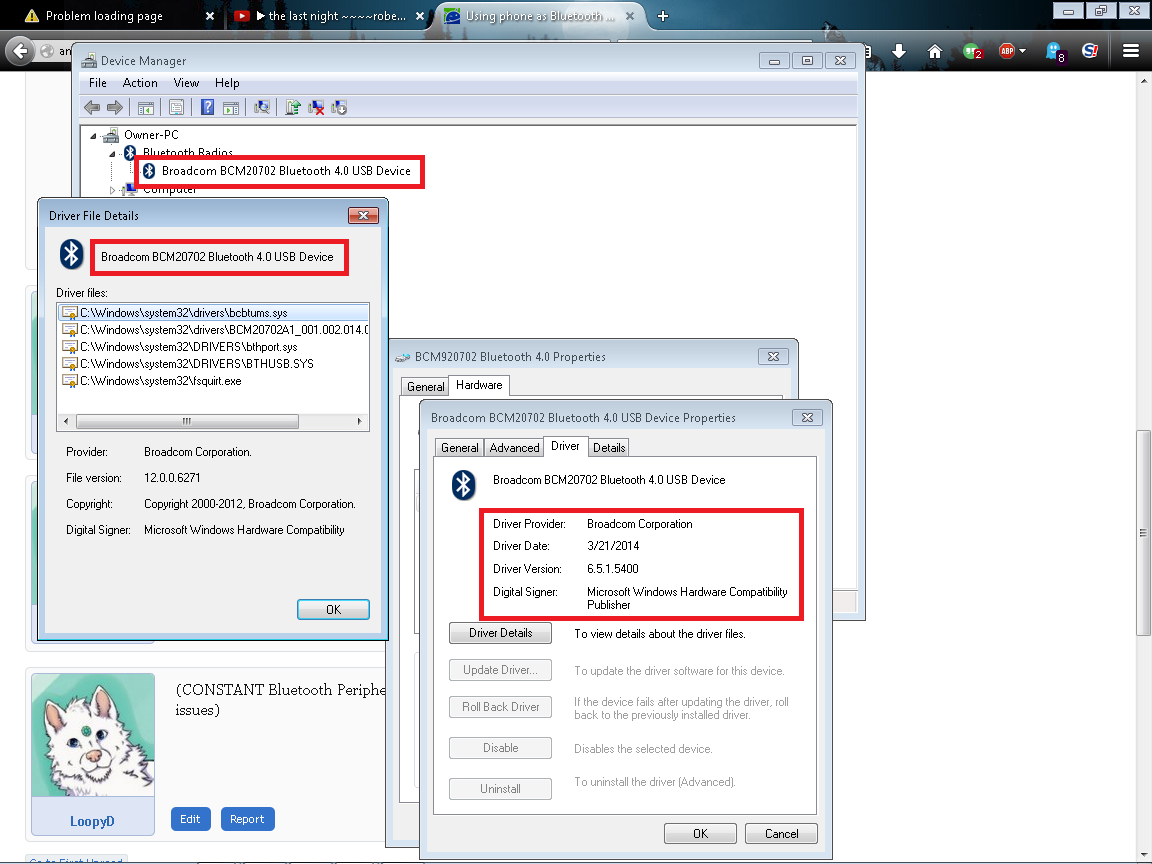1152x864 pixels.
Task: Open the Firefox Downloads arrow icon
Action: click(899, 51)
